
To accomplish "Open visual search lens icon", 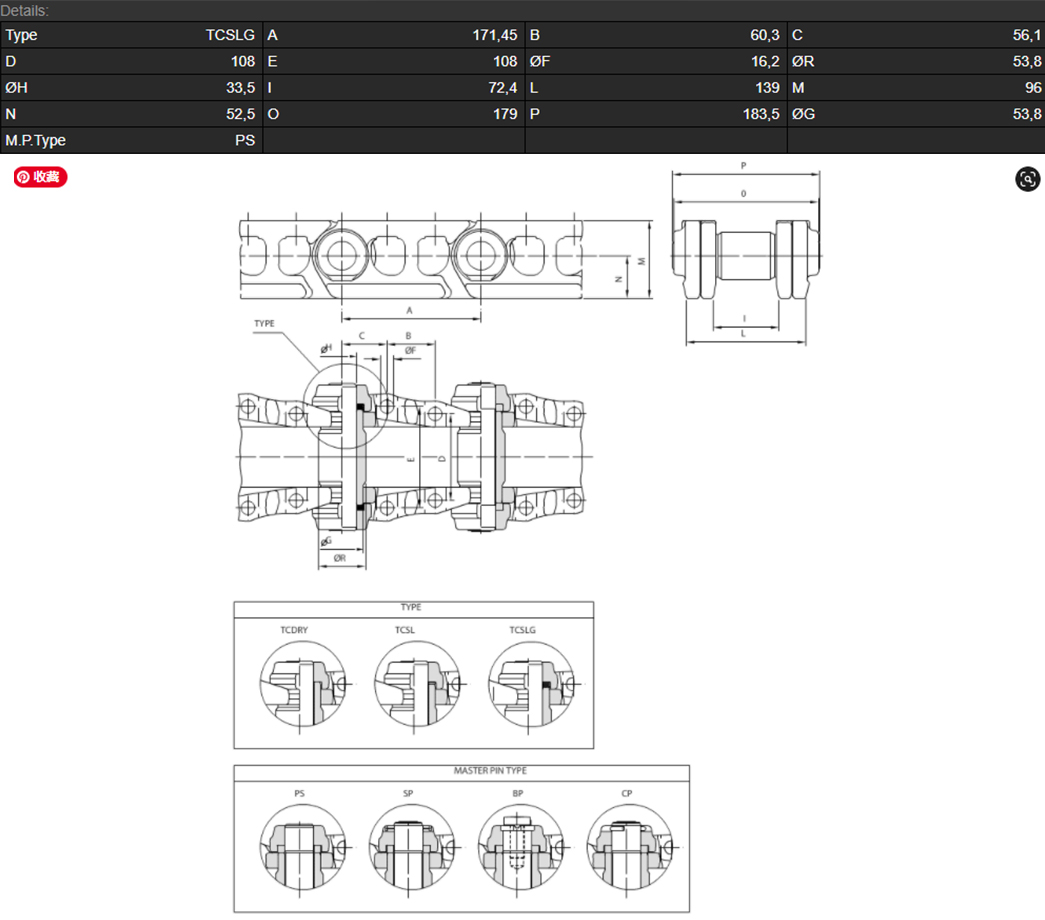I will pos(1027,179).
